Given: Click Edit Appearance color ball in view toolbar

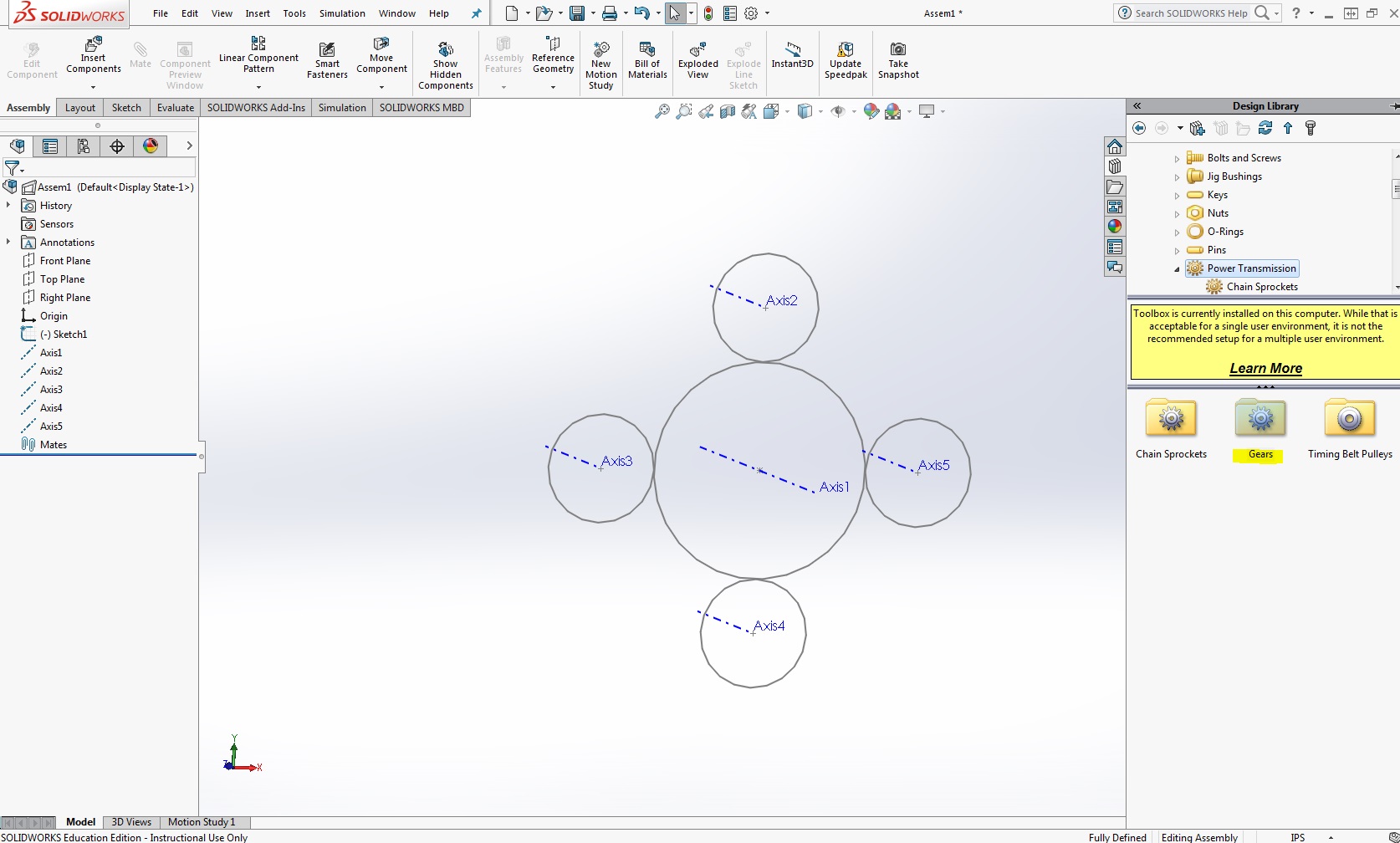Looking at the screenshot, I should click(x=871, y=111).
